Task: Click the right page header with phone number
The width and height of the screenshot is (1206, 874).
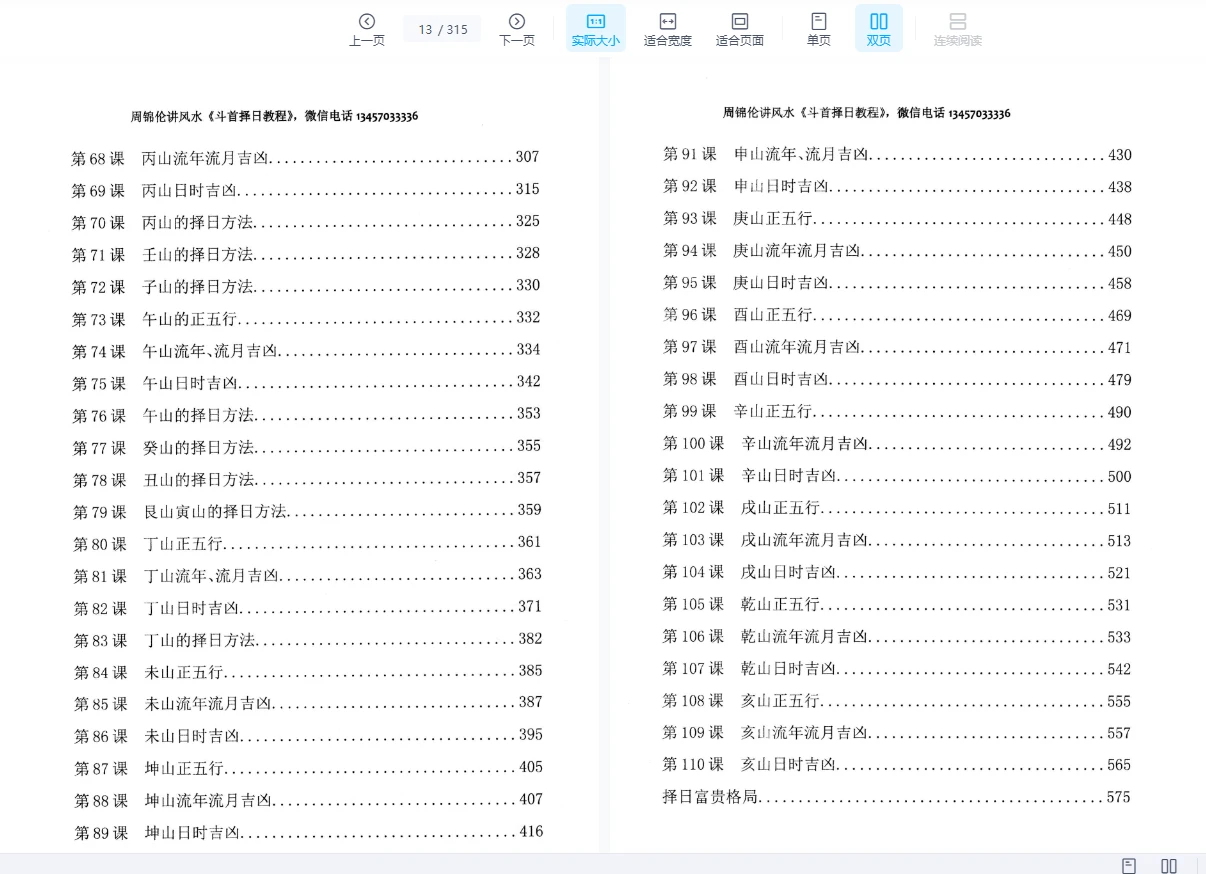Action: pos(866,113)
